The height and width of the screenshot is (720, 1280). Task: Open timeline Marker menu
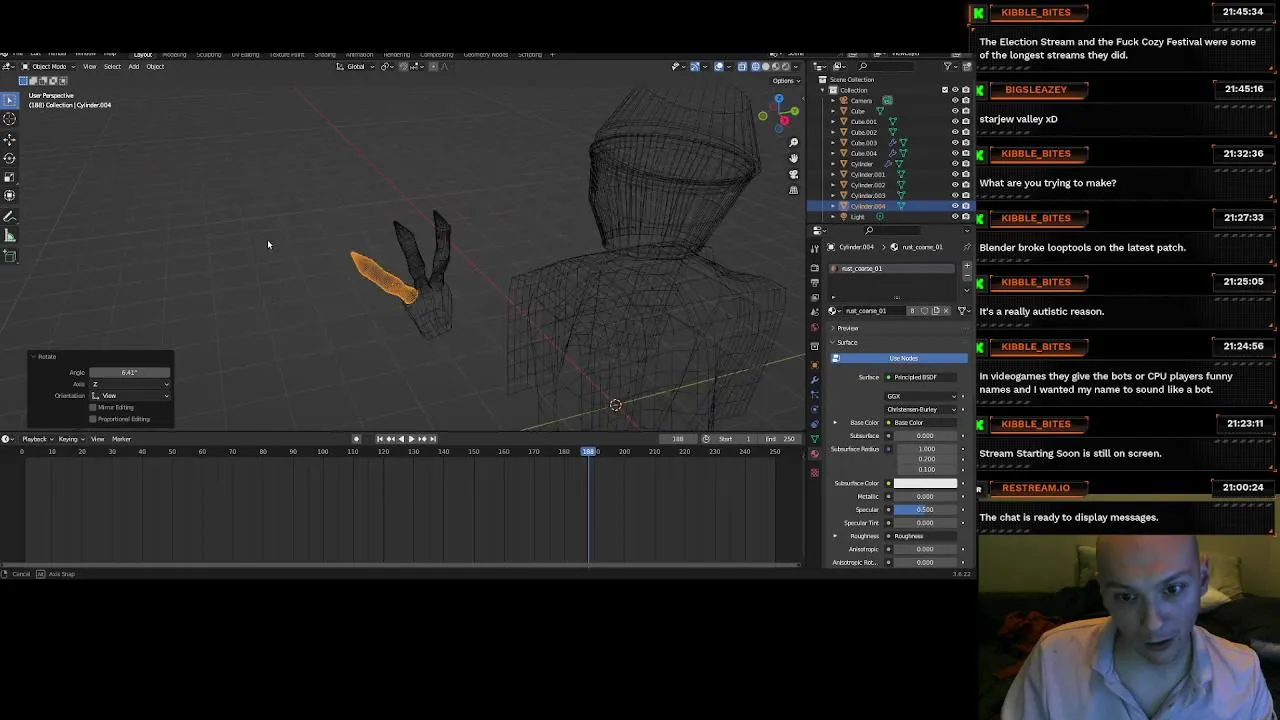coord(121,439)
